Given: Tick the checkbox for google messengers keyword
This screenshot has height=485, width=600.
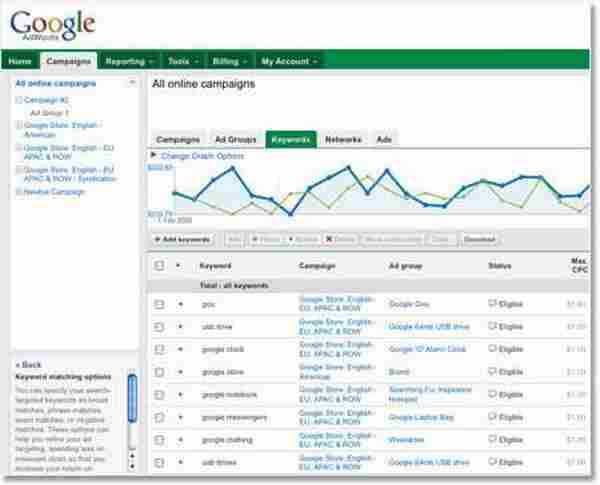Looking at the screenshot, I should [x=159, y=417].
